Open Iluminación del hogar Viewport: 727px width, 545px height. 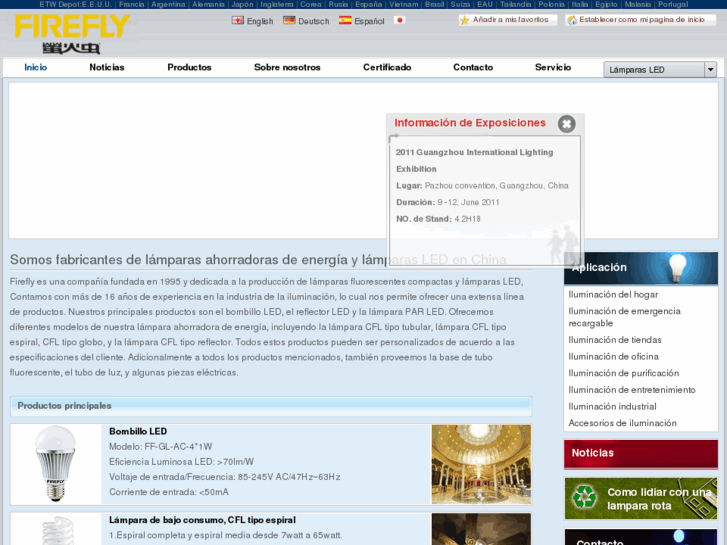pyautogui.click(x=613, y=295)
